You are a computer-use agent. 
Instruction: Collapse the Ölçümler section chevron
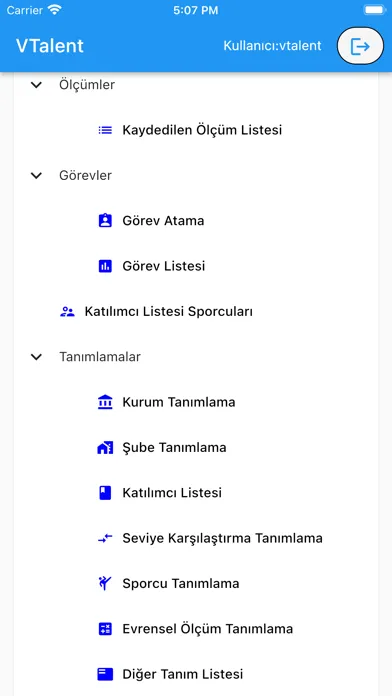(36, 85)
